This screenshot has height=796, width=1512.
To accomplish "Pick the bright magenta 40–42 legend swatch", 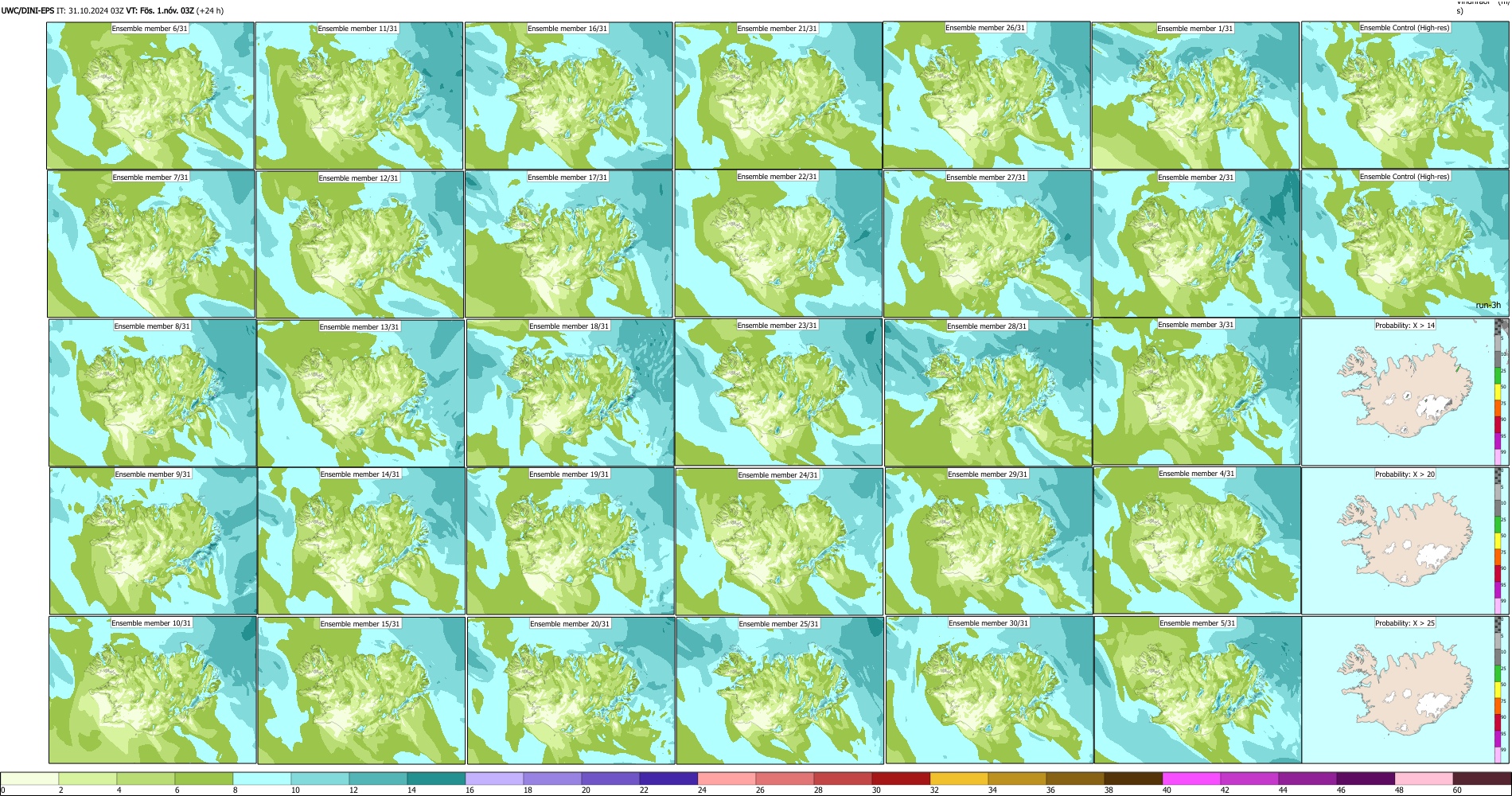I will coord(1191,778).
